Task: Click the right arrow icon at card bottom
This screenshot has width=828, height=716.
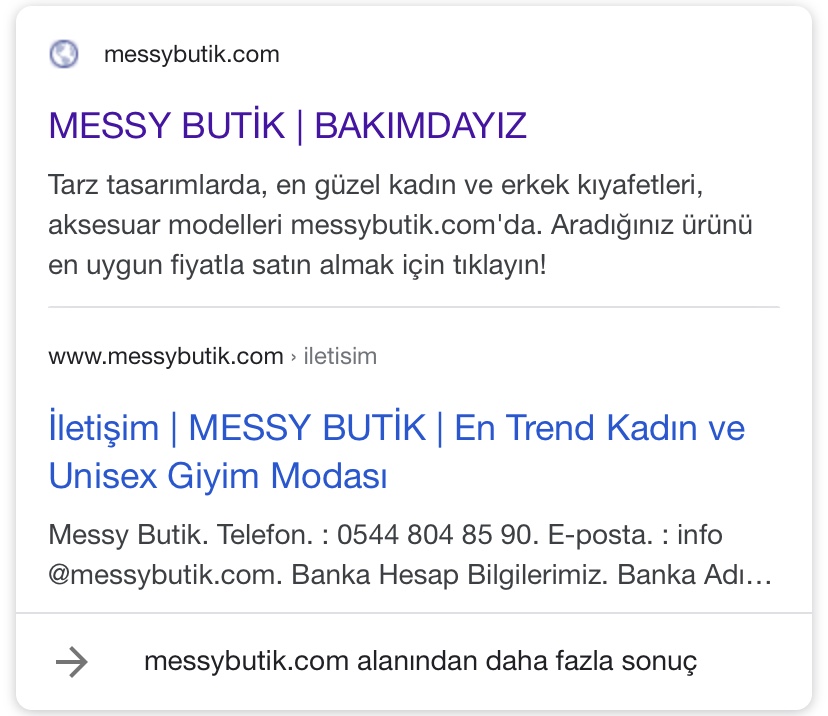Action: (72, 662)
